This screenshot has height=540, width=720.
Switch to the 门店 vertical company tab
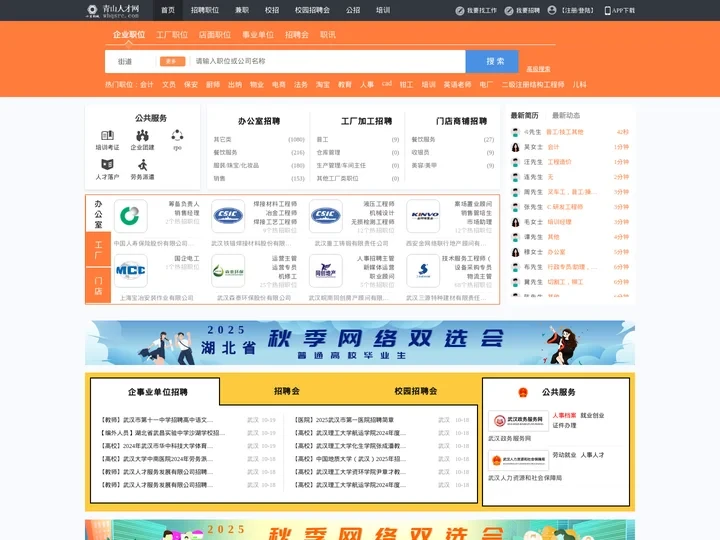pos(98,286)
